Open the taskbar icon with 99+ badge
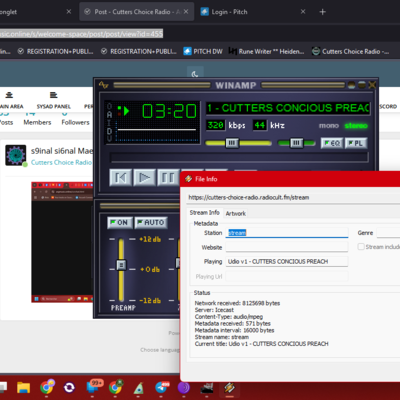400x400 pixels. click(94, 387)
